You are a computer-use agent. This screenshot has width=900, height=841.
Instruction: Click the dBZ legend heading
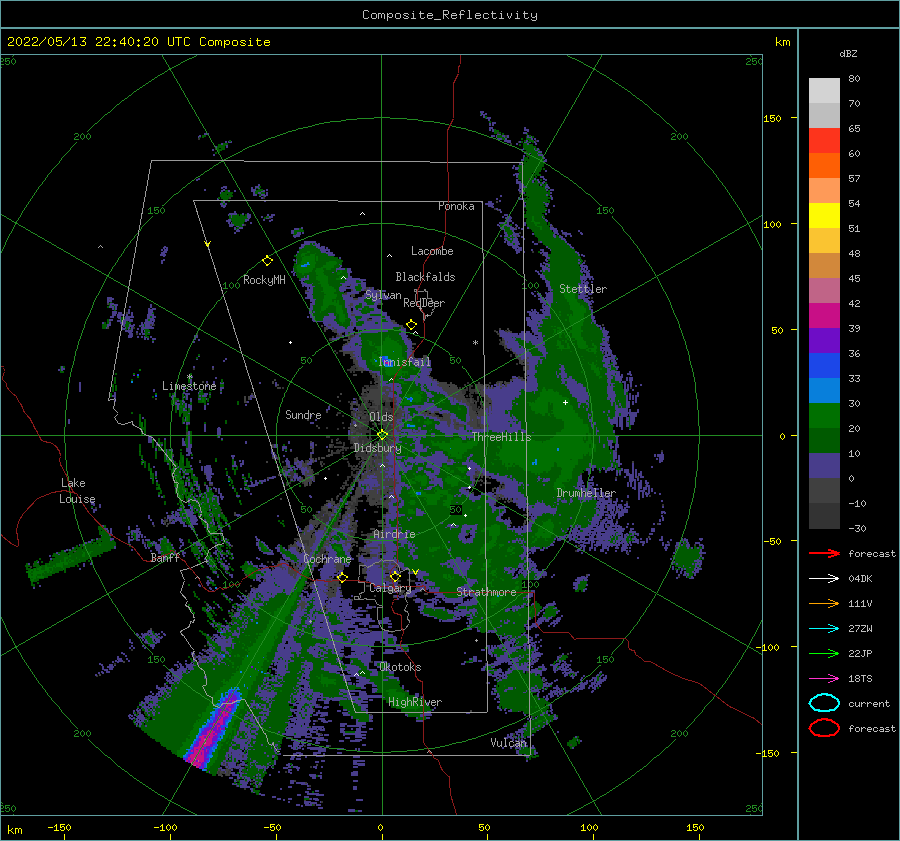pos(848,53)
